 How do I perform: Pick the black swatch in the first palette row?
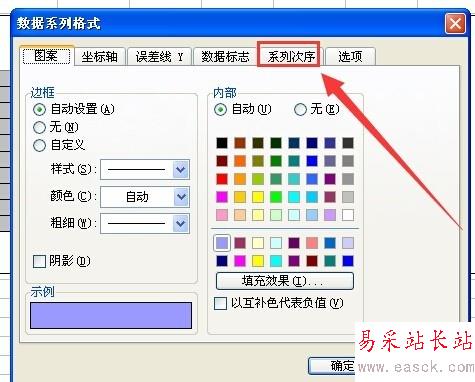click(x=222, y=143)
